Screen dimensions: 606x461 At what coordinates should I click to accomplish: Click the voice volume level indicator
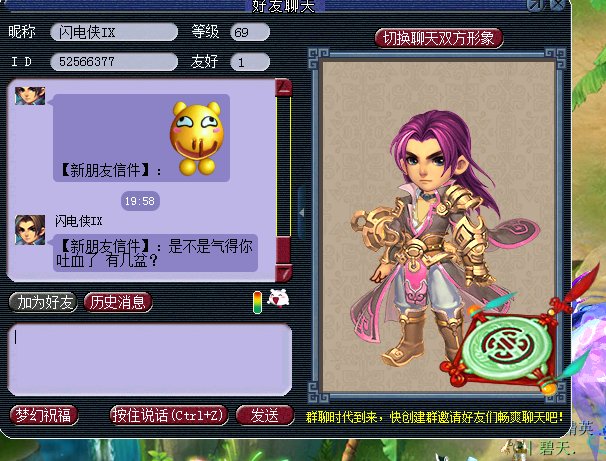click(x=257, y=302)
